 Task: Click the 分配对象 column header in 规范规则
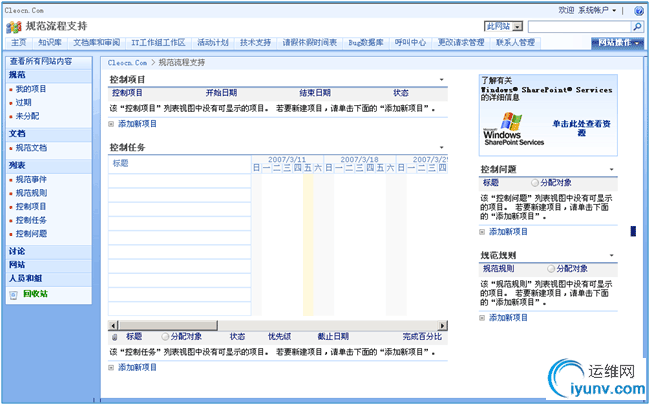[572, 269]
